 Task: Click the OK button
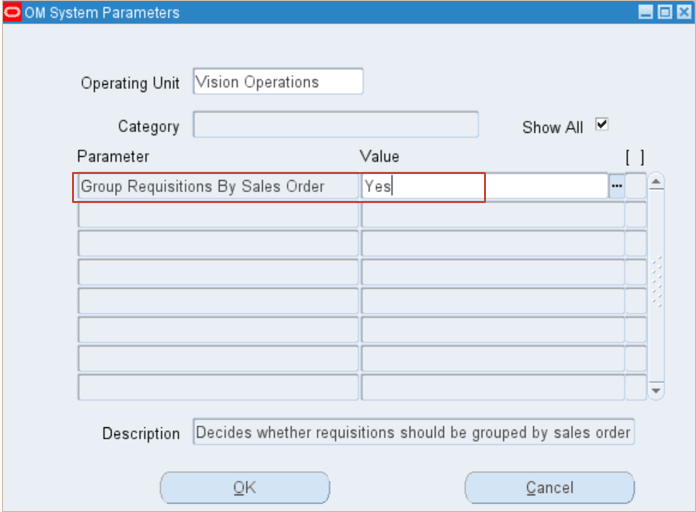(245, 487)
